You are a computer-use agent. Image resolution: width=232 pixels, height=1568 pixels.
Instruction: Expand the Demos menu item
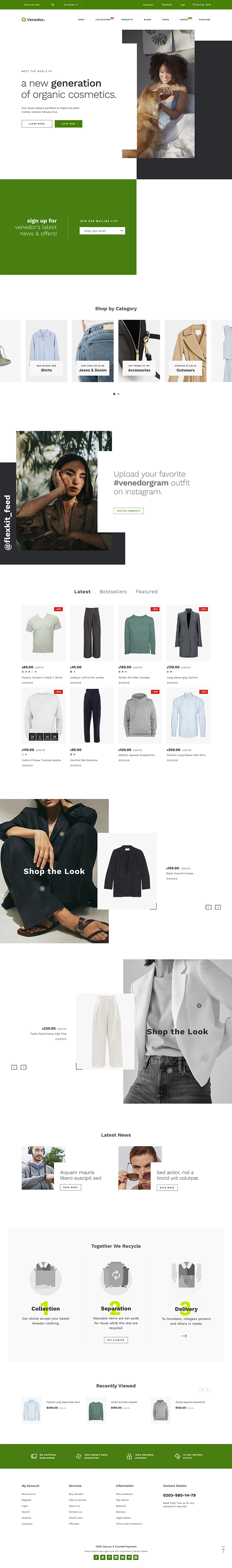pyautogui.click(x=184, y=20)
